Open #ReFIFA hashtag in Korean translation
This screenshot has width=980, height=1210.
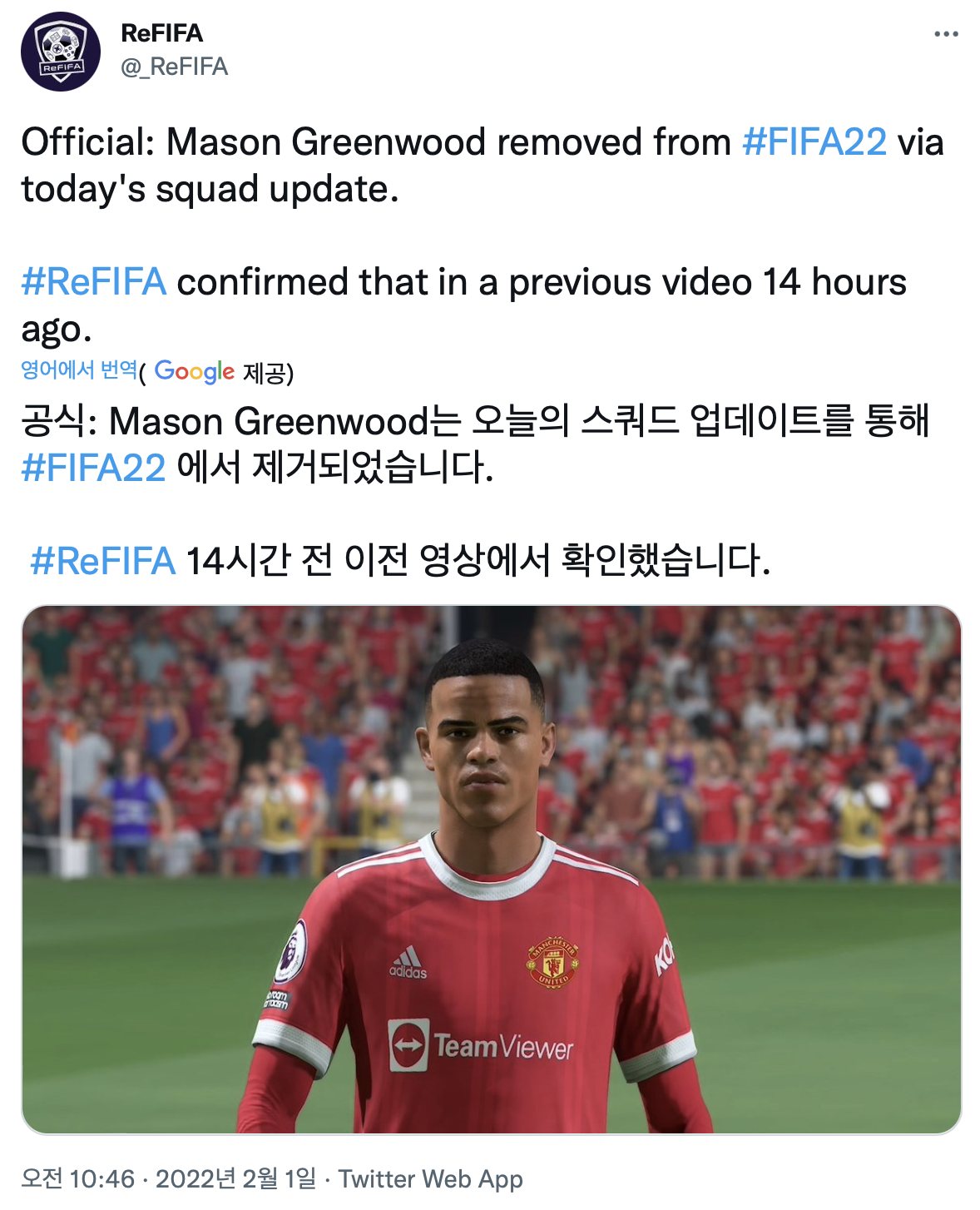103,561
